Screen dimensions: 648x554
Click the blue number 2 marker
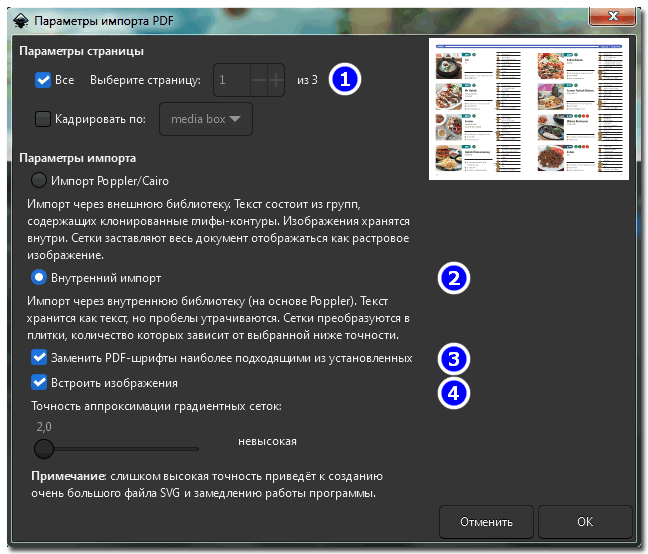455,278
